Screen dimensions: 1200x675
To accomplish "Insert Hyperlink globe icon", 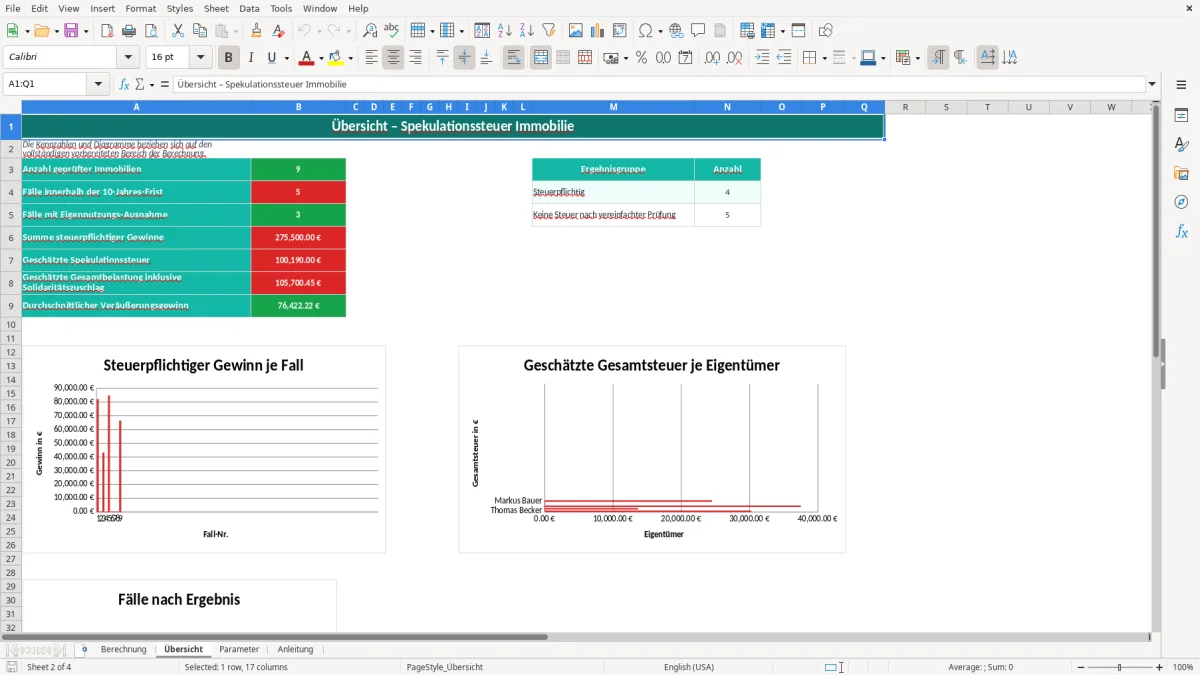I will (x=676, y=31).
